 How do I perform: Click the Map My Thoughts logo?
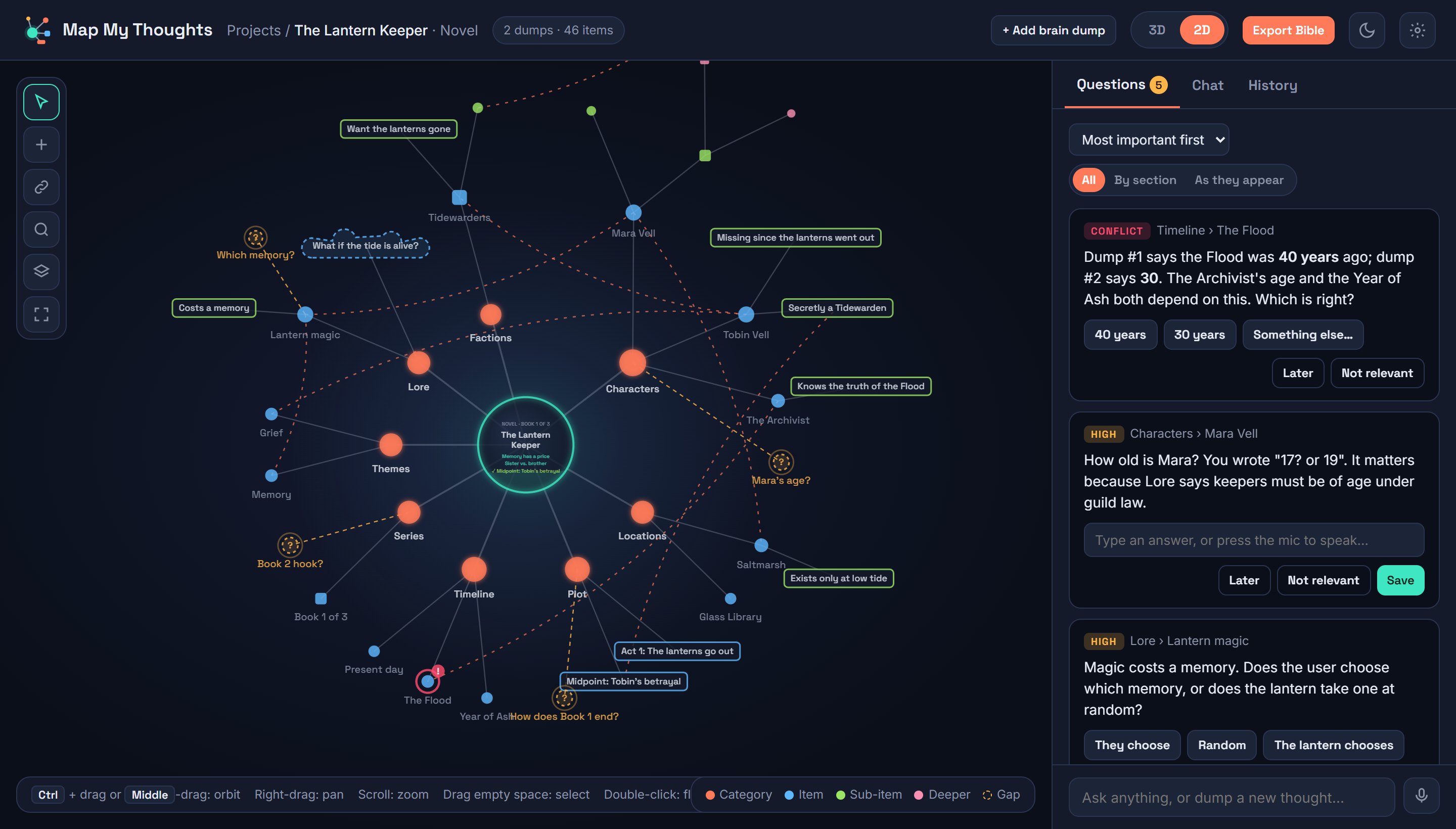tap(37, 30)
